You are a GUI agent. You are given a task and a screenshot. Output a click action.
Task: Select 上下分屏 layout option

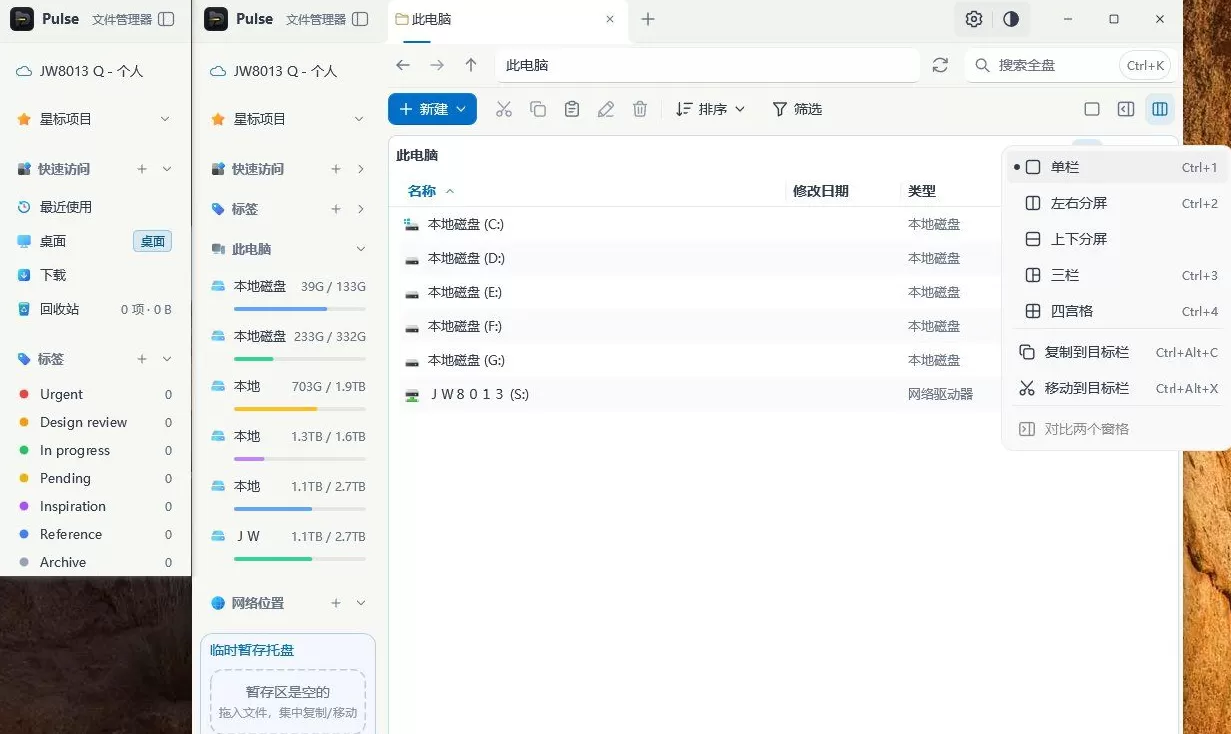(1116, 239)
